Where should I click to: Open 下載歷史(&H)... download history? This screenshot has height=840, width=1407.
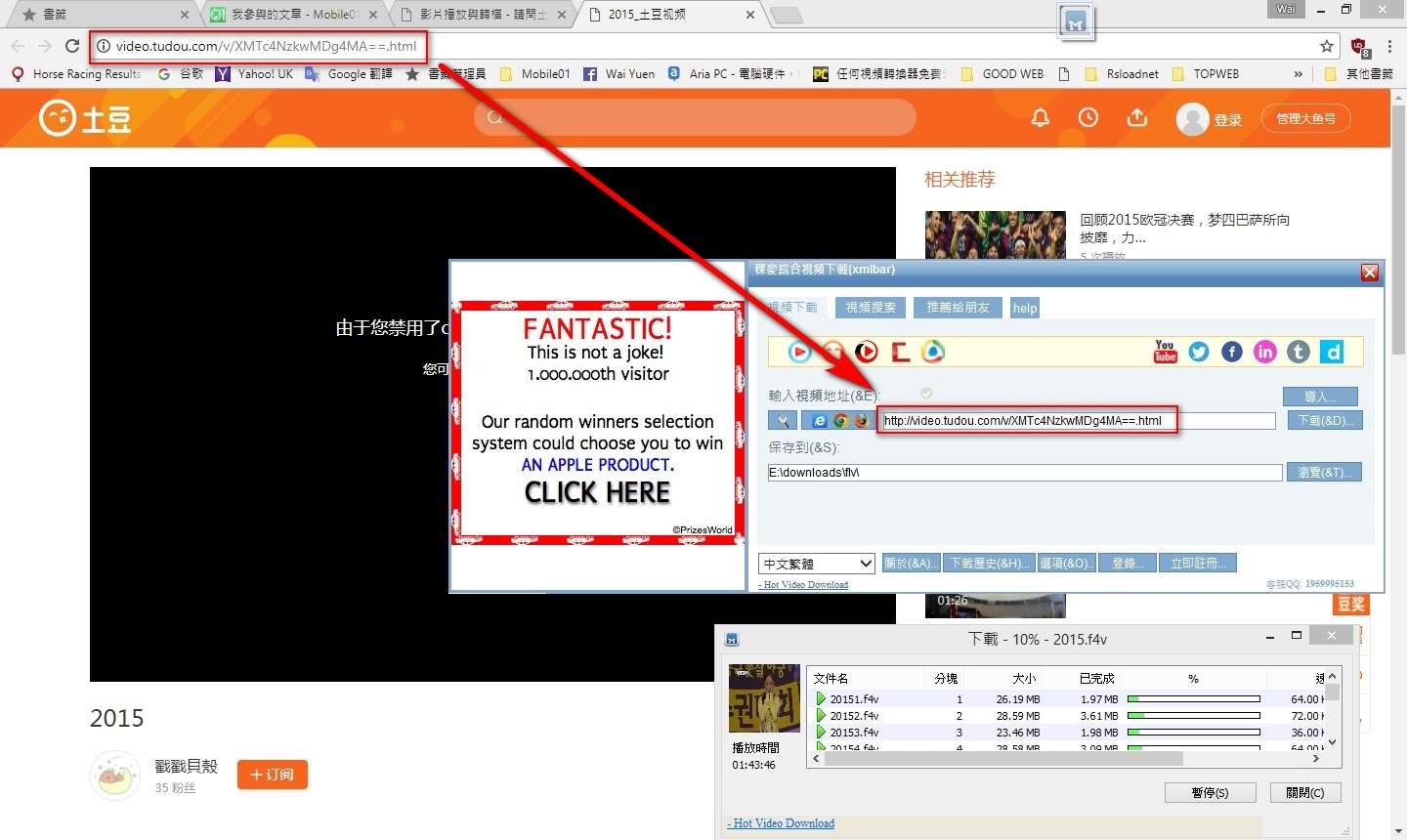pos(989,564)
